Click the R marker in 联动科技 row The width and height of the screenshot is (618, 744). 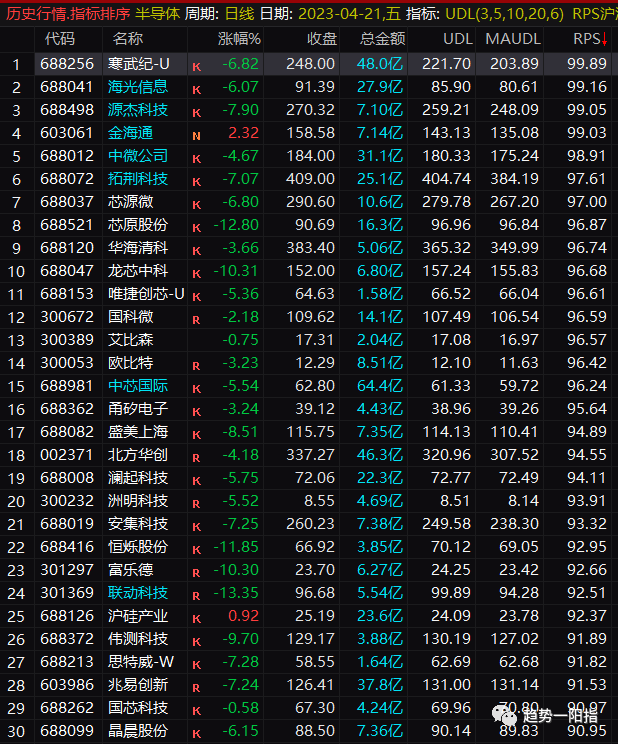coord(197,596)
